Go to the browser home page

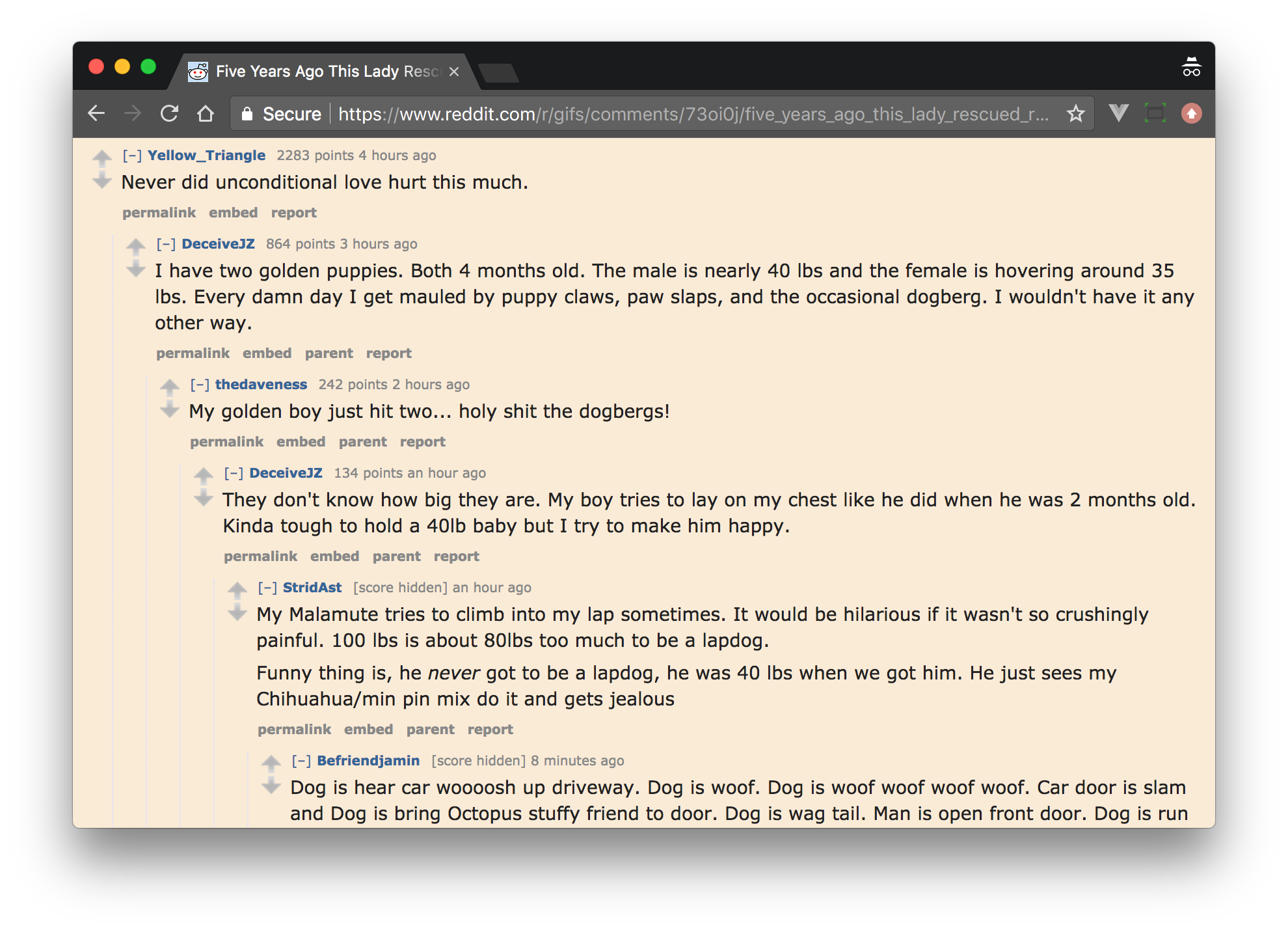point(206,114)
